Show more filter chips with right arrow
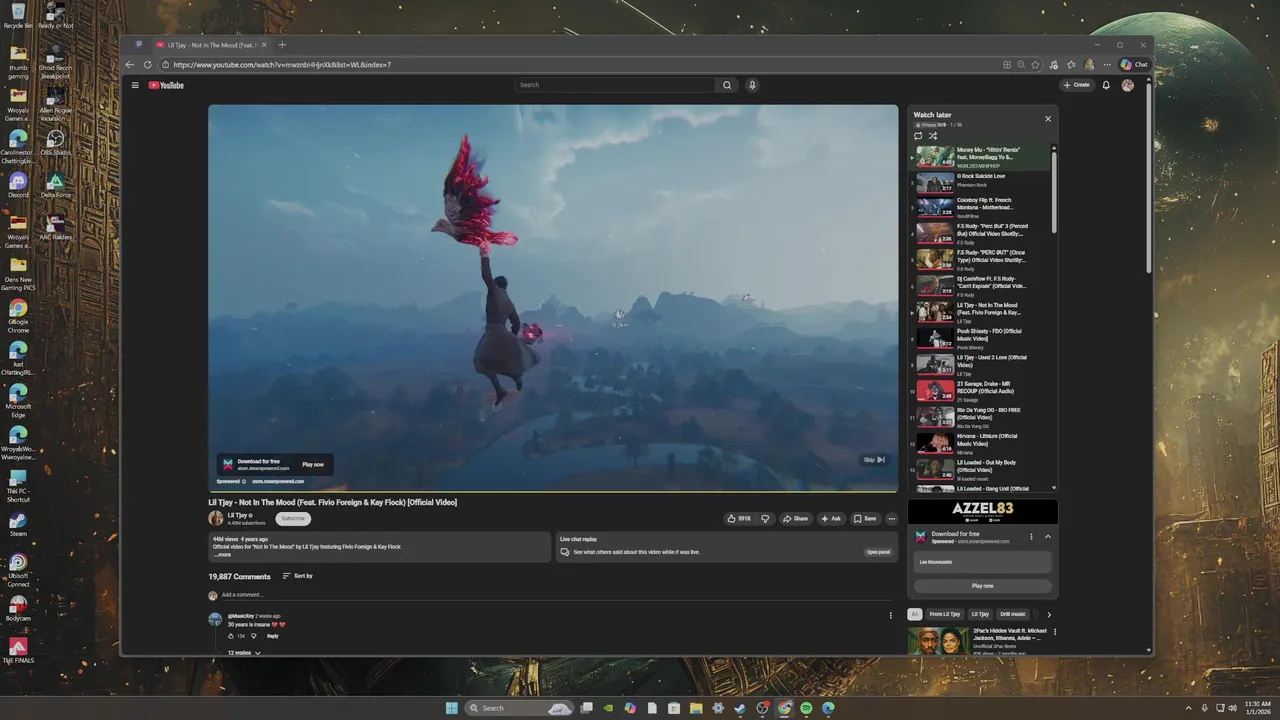The image size is (1280, 720). 1049,614
